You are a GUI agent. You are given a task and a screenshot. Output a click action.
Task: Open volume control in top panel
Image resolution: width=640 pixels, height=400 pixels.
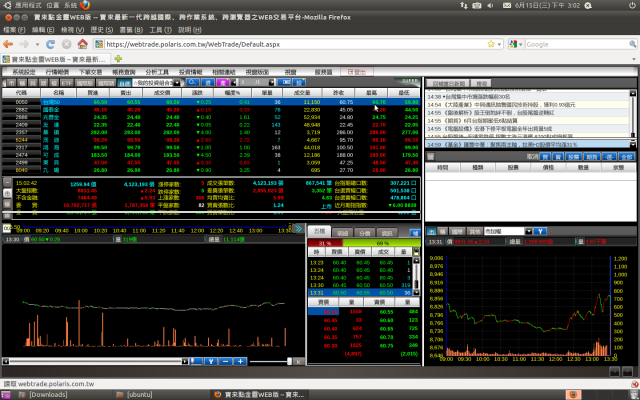click(491, 5)
